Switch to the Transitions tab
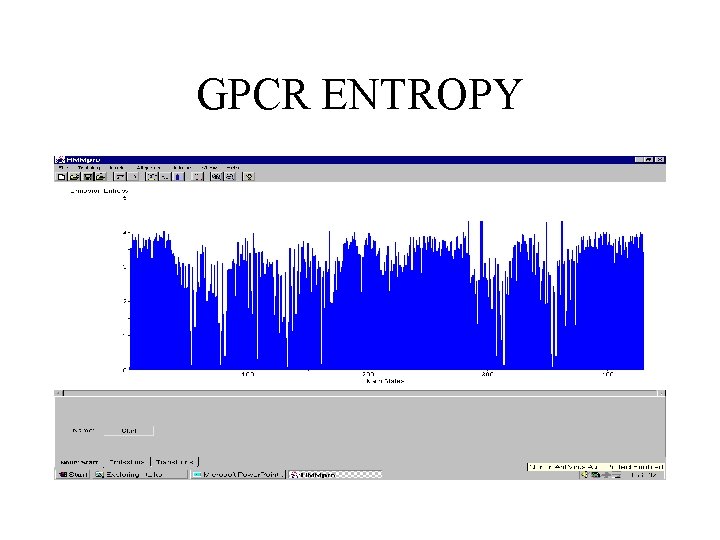720x540 pixels. 175,461
